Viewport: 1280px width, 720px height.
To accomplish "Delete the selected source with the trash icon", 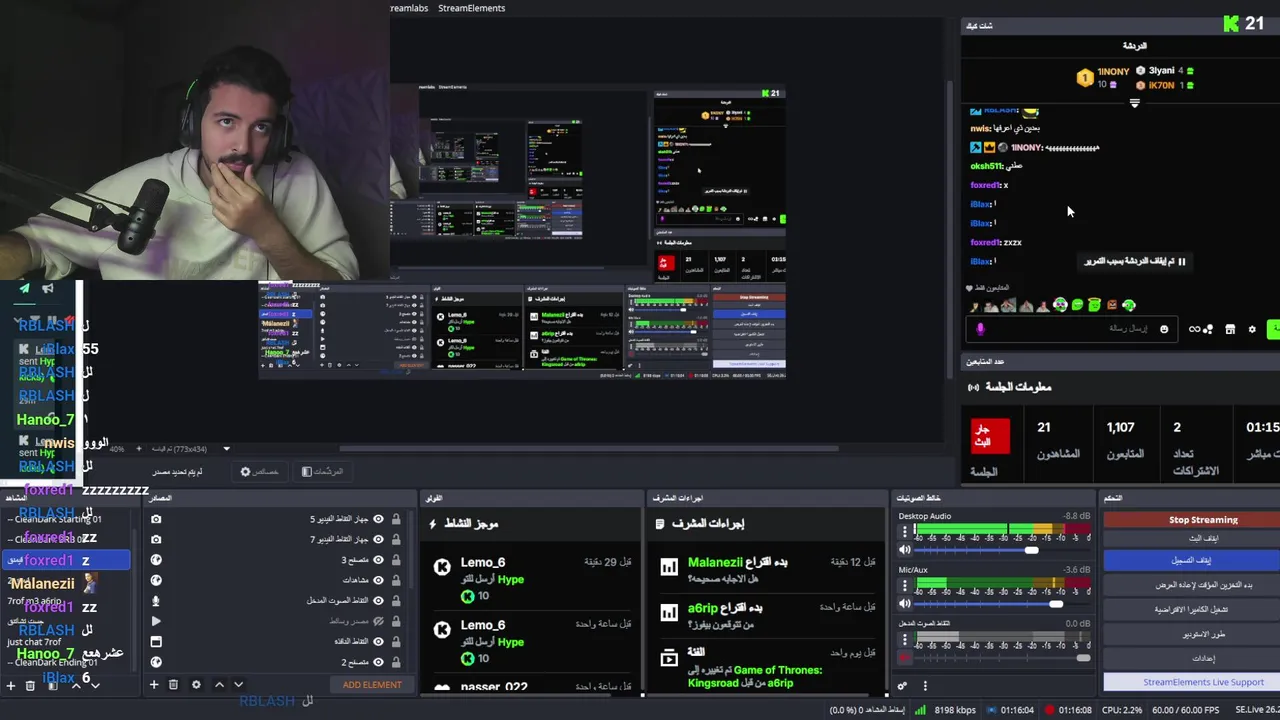I will 173,685.
